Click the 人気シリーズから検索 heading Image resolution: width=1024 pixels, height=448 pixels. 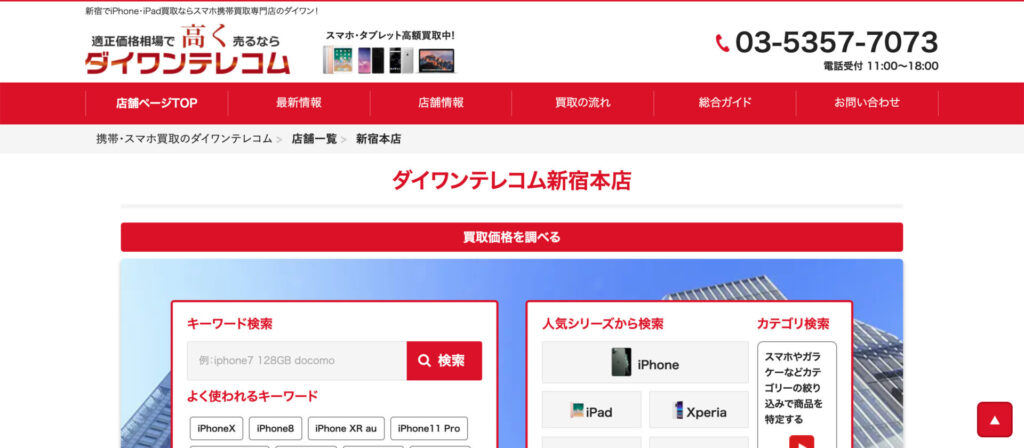[x=603, y=323]
